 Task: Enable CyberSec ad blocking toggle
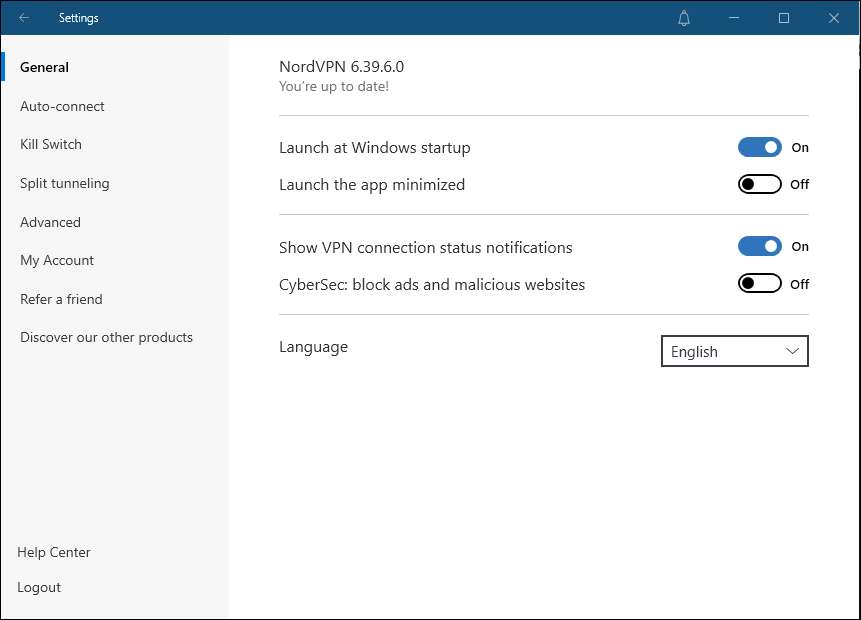[x=759, y=284]
